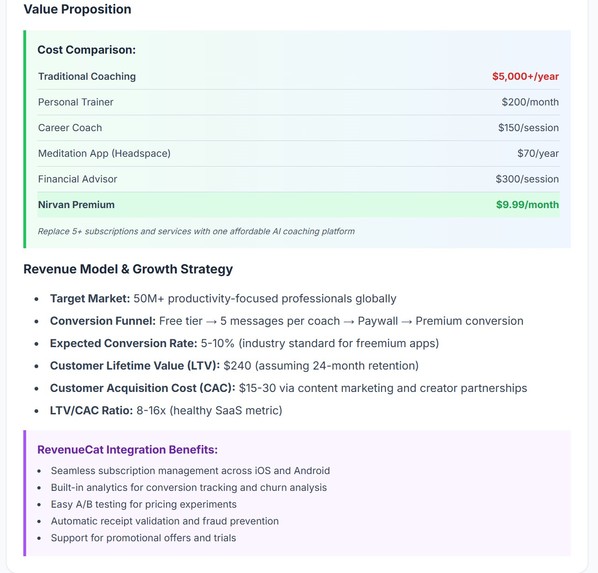Click the Revenue Model & Growth Strategy heading

[128, 269]
